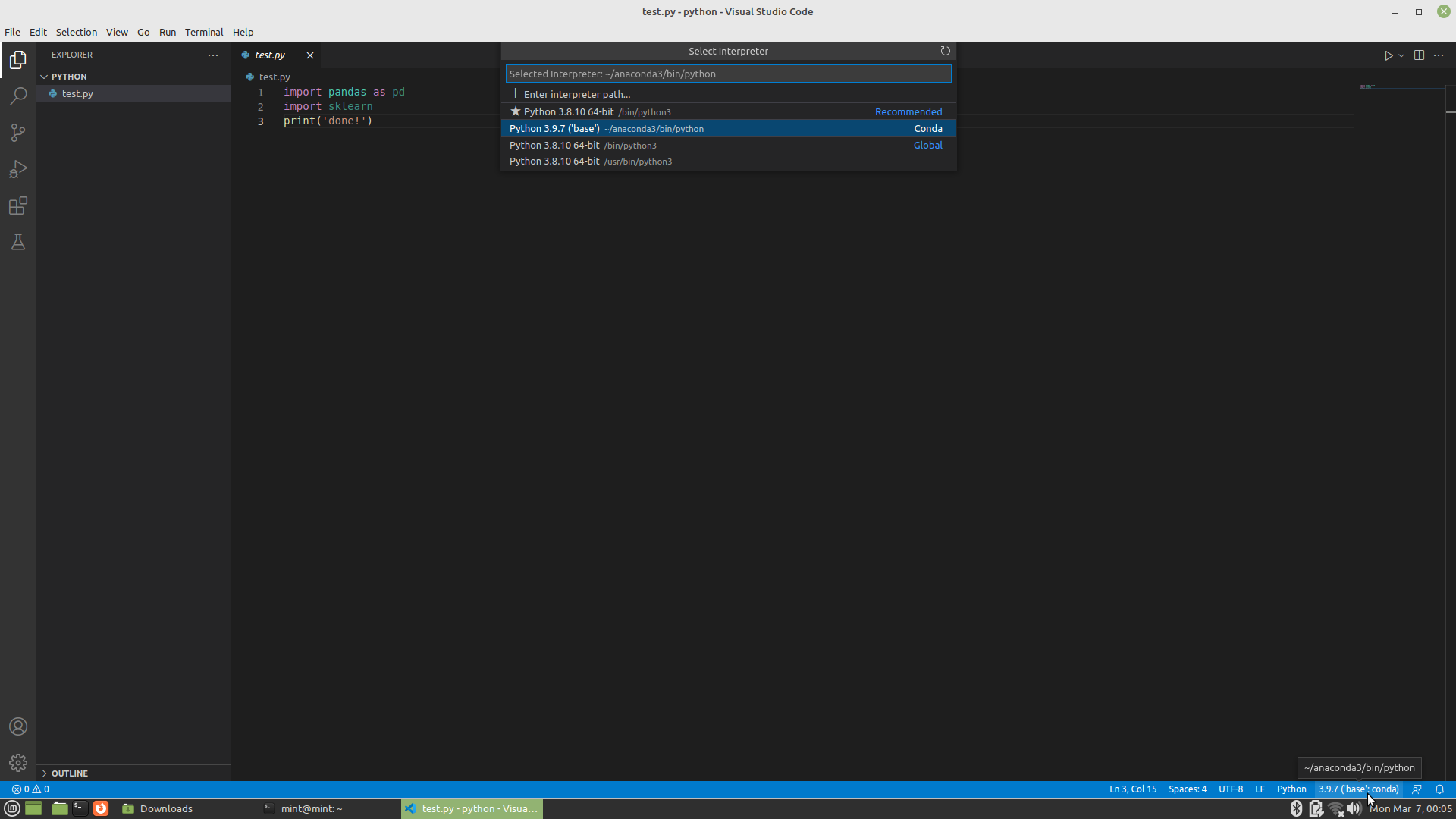Open the Testing flask view
Image resolution: width=1456 pixels, height=819 pixels.
(18, 242)
